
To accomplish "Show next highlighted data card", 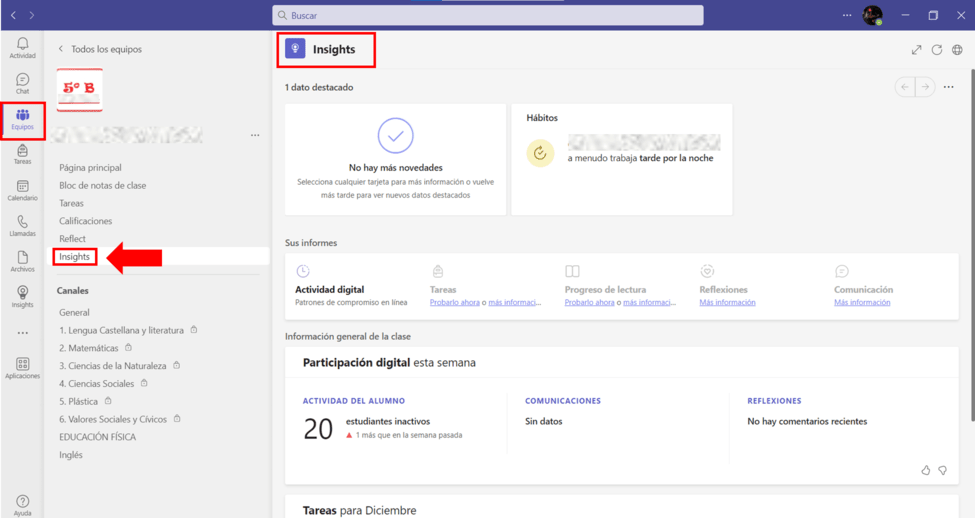I will [925, 87].
